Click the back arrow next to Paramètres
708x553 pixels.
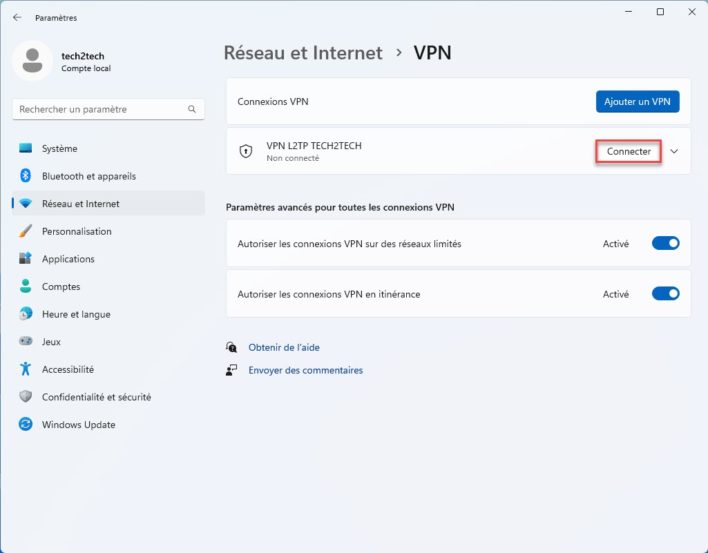pyautogui.click(x=17, y=18)
